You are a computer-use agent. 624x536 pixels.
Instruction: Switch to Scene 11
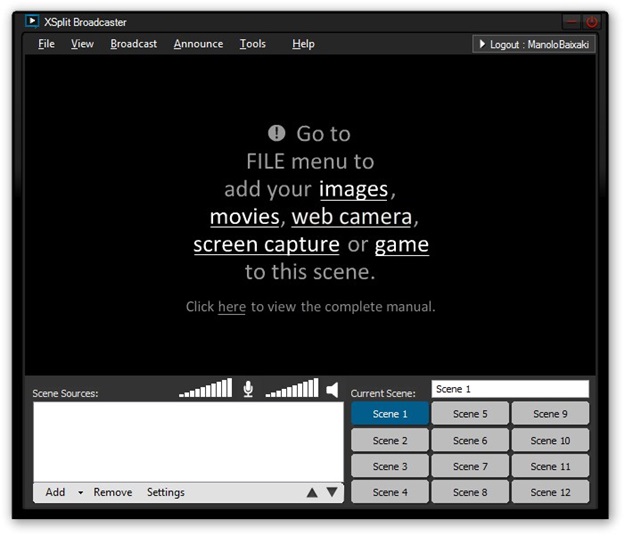coord(550,466)
